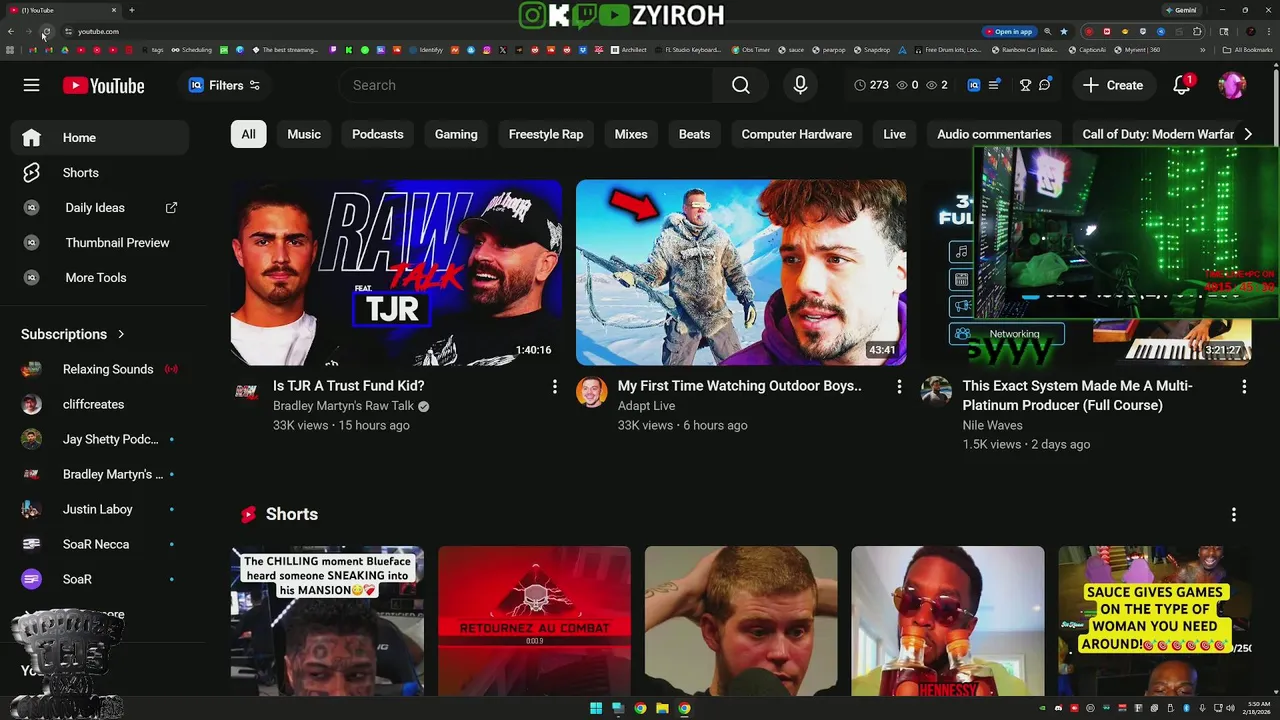Open the cliffcreates subscription
Screen dimensions: 1280x720
coord(100,404)
